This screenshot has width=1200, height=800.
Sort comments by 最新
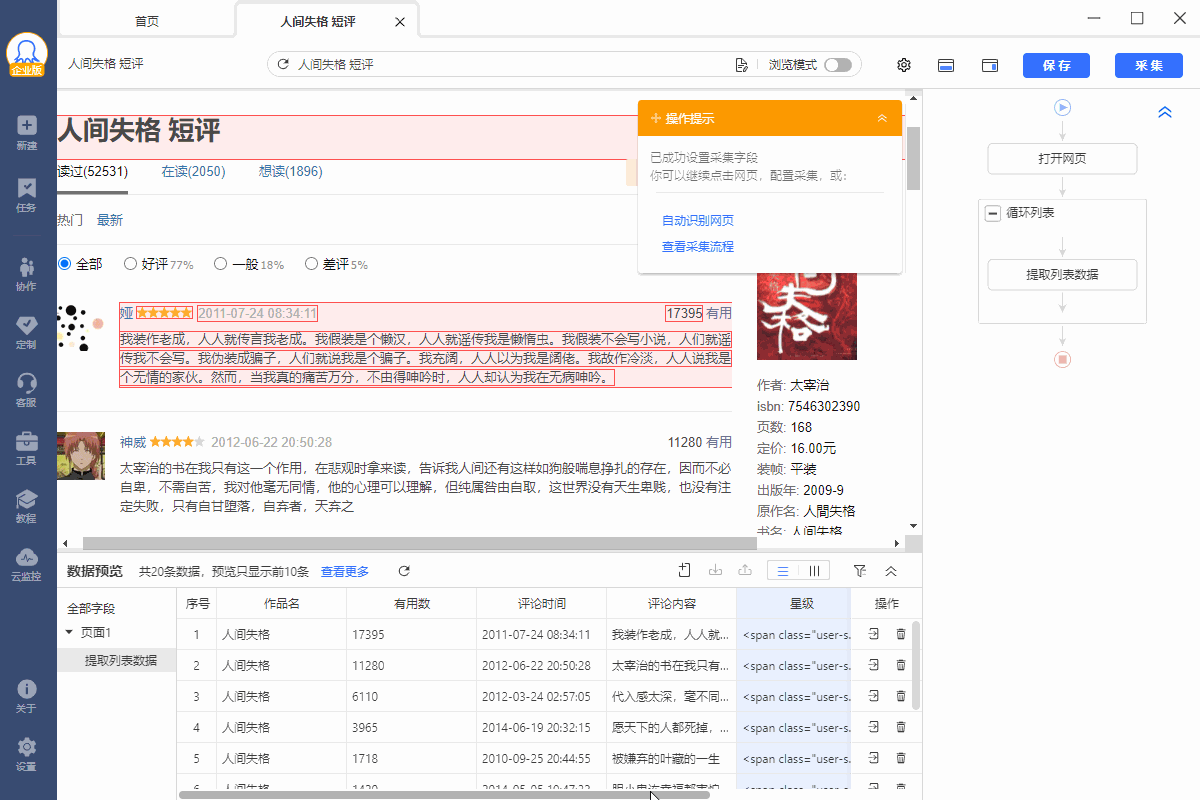[110, 220]
